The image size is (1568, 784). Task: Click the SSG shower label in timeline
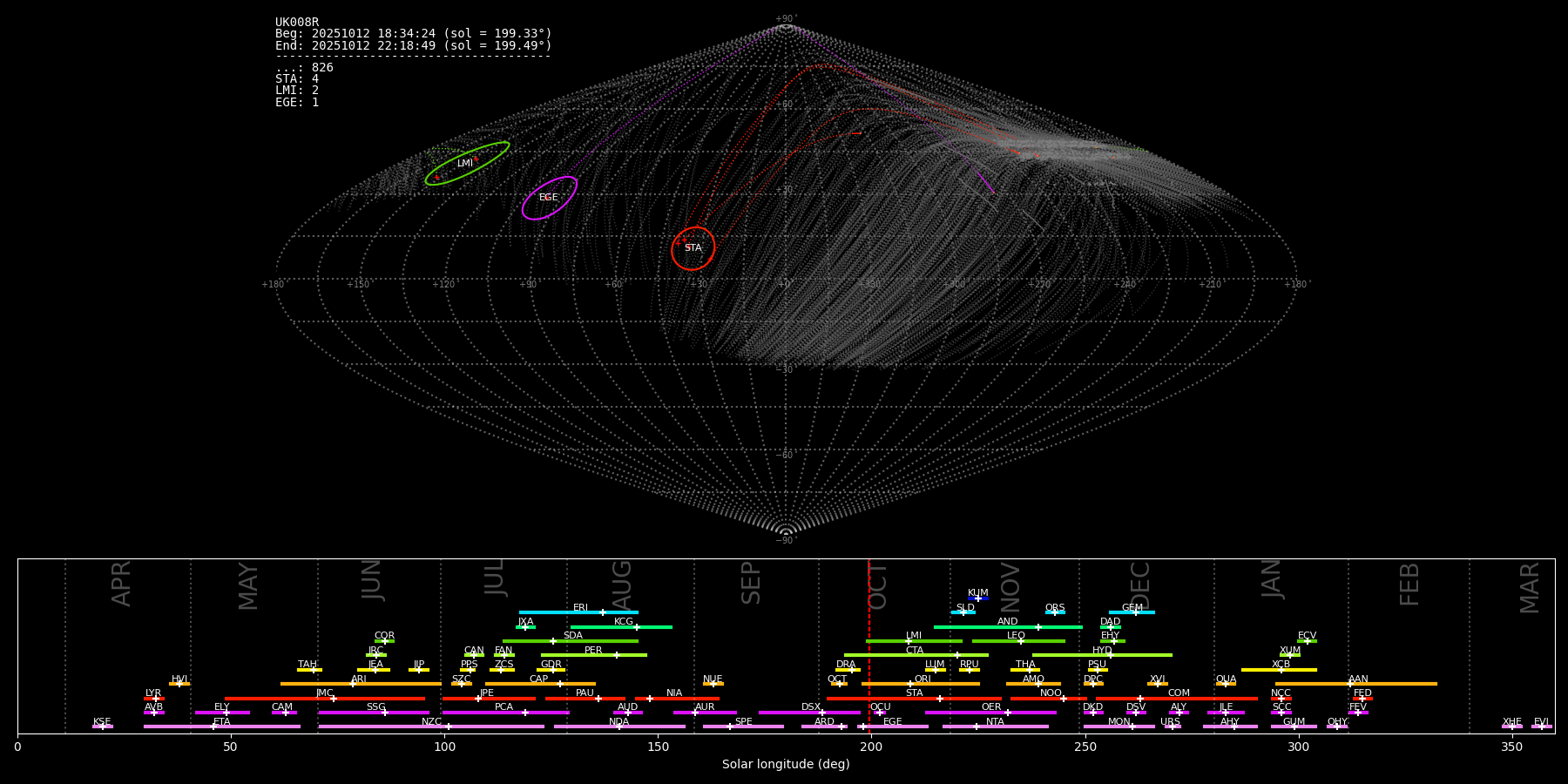pos(376,707)
